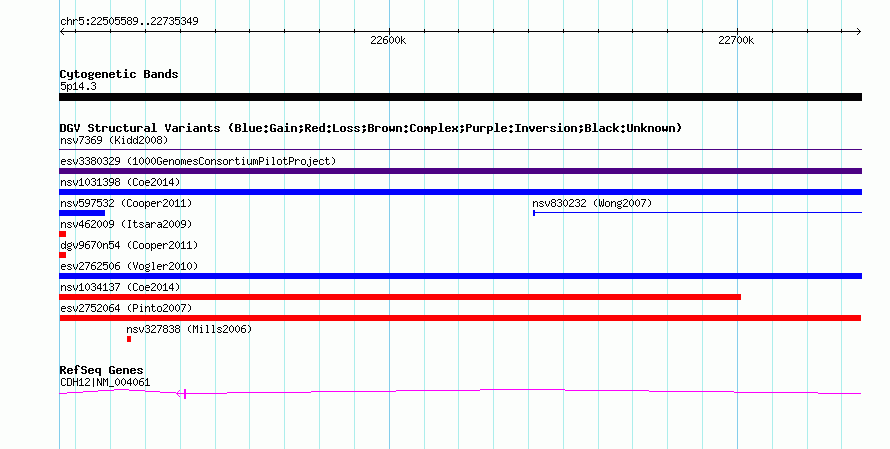Click the left arrow of the ruler
Viewport: 890px width, 449px height.
pyautogui.click(x=62, y=32)
